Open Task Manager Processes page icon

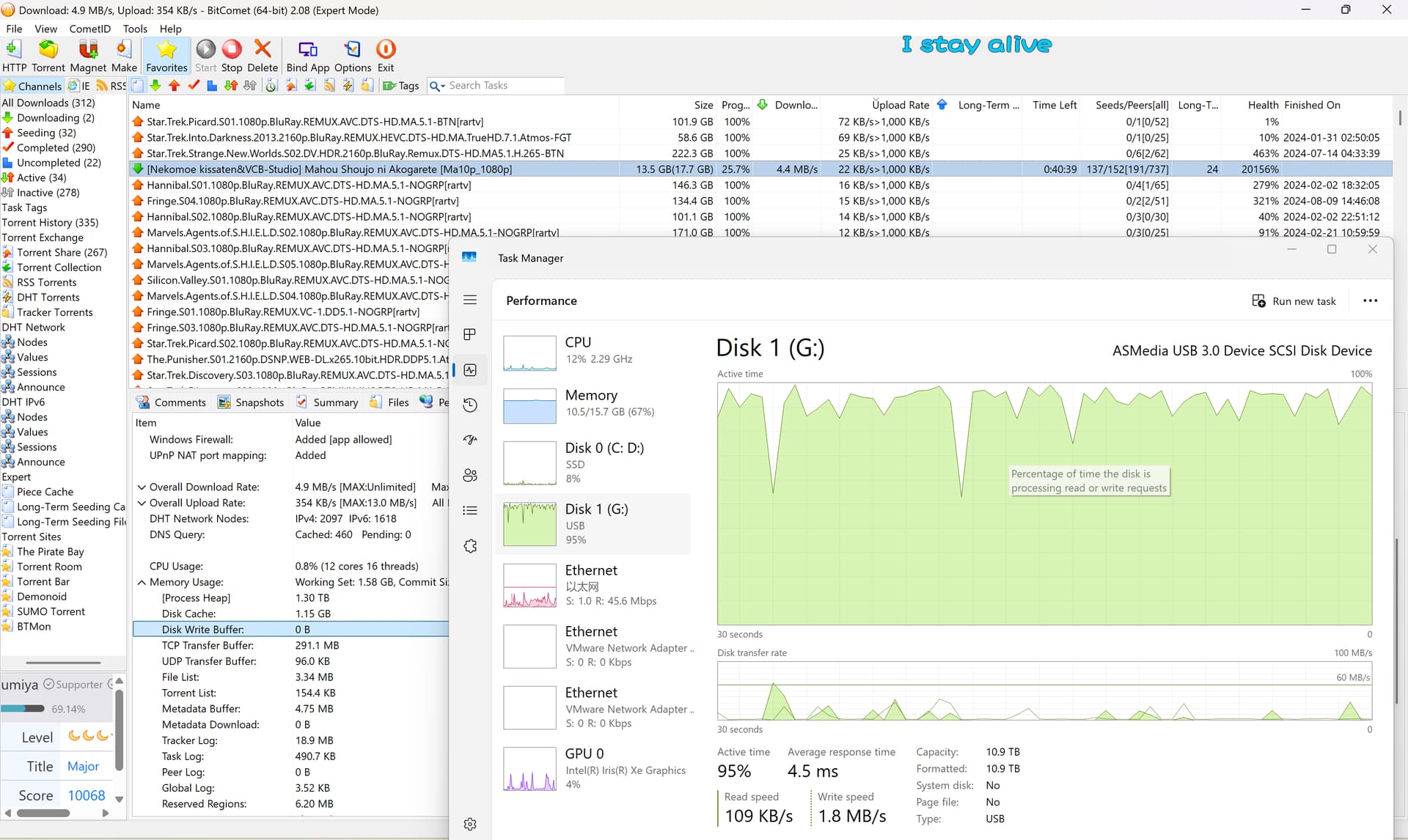pyautogui.click(x=470, y=334)
